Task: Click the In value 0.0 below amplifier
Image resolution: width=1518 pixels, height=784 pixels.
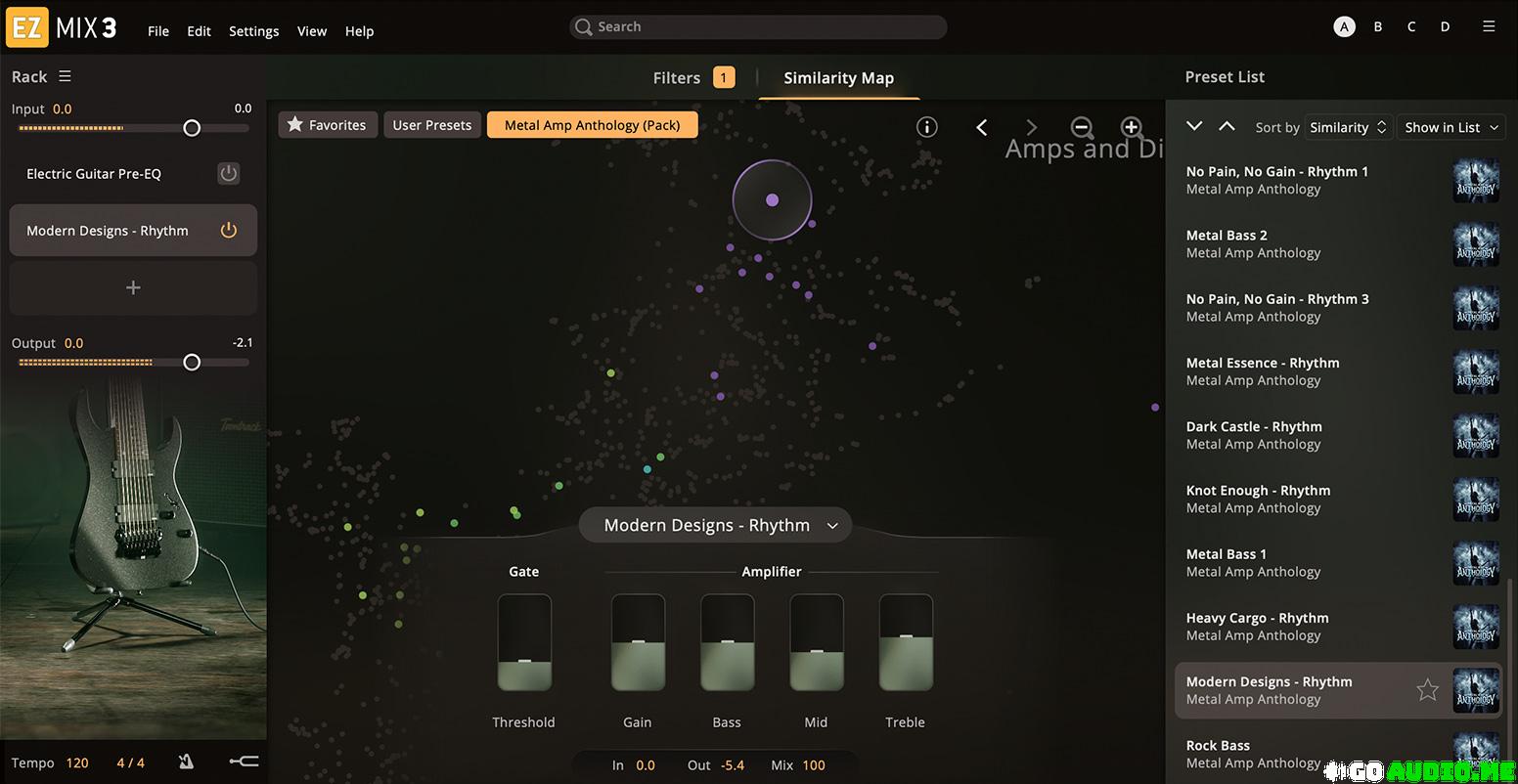Action: (646, 765)
